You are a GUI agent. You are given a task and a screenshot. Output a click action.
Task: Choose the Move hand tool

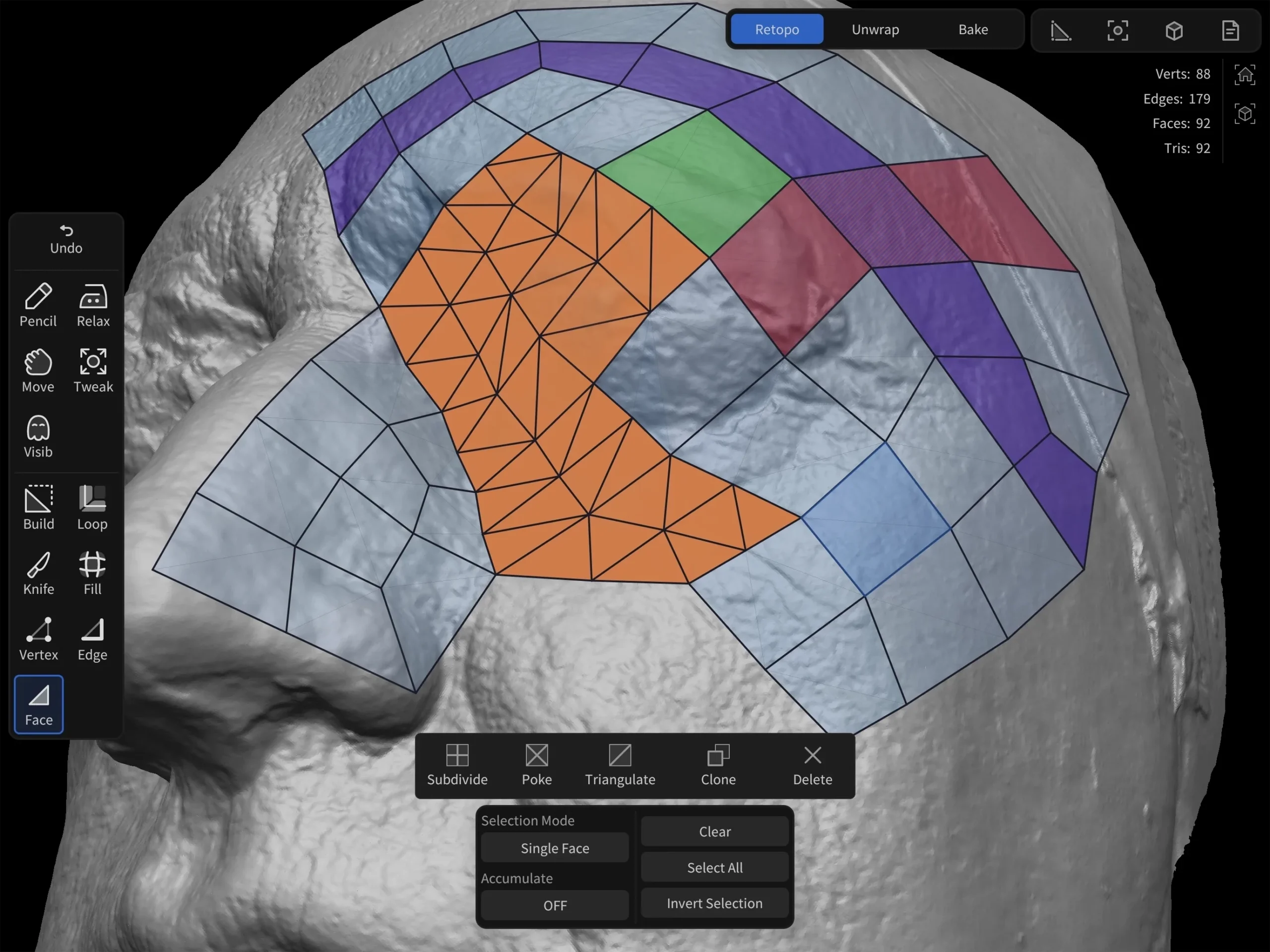coord(38,371)
